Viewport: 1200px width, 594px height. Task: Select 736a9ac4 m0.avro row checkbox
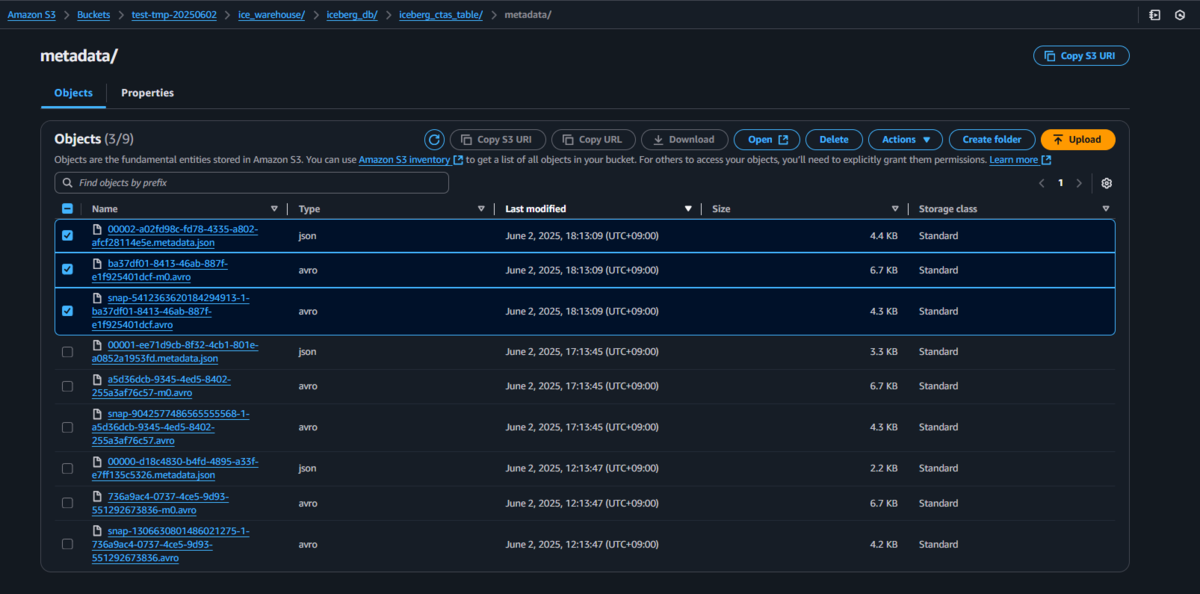coord(67,502)
